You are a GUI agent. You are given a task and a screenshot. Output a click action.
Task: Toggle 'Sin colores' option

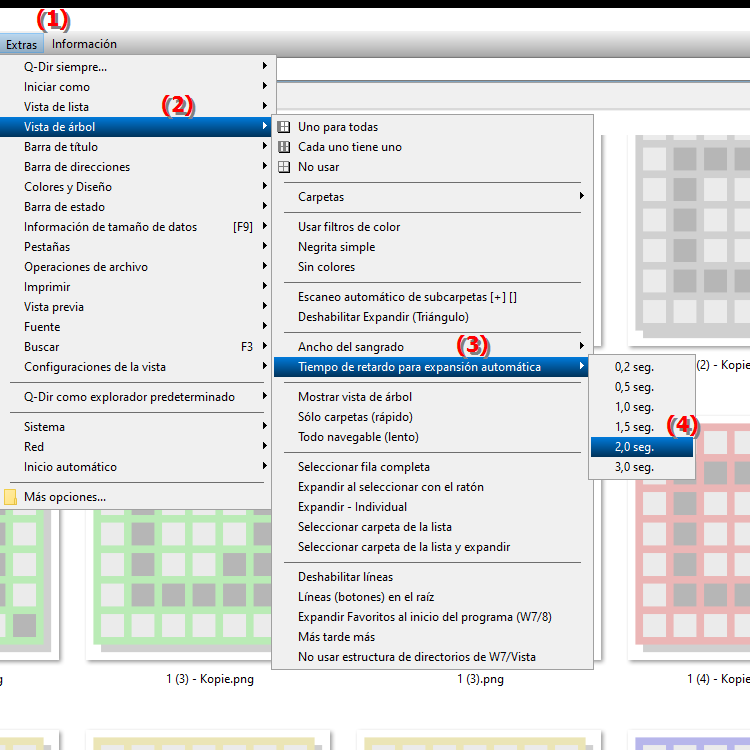tap(430, 267)
